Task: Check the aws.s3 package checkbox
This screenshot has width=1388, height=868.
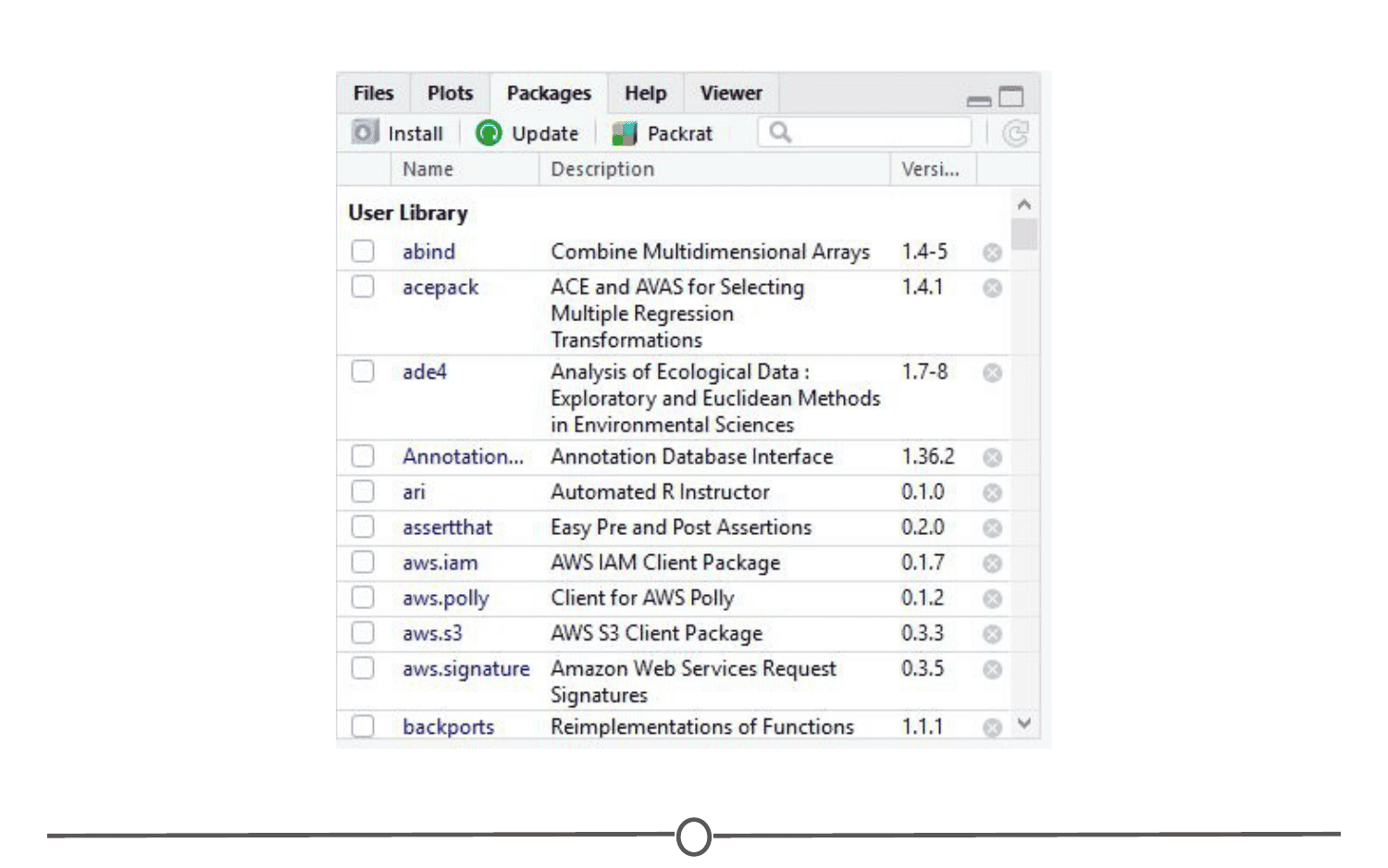Action: point(363,632)
